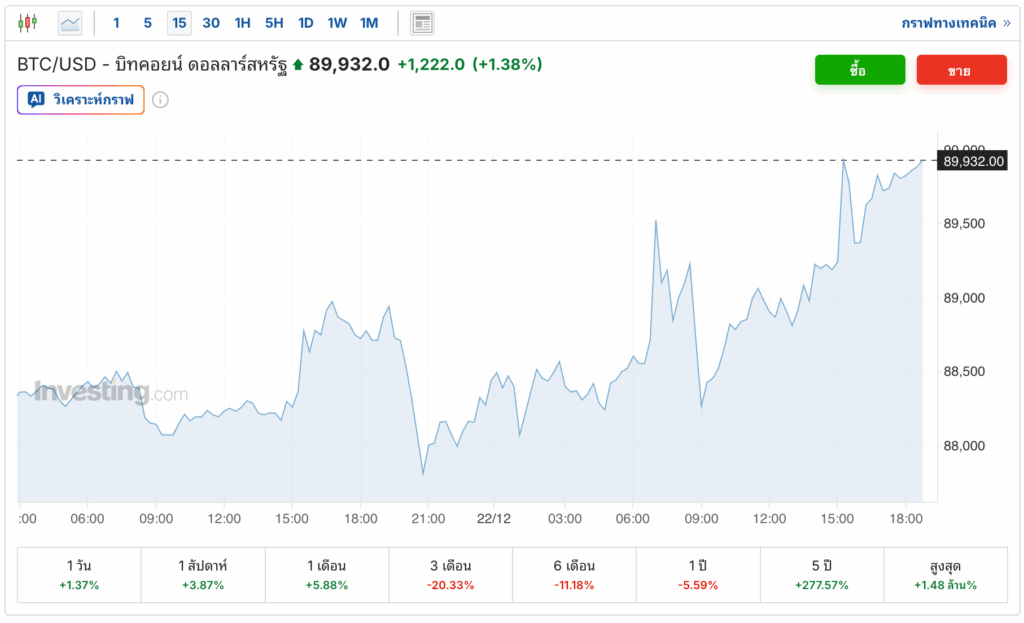Open กราฟทางเทคนิค technical chart link
This screenshot has width=1024, height=623.
(953, 22)
